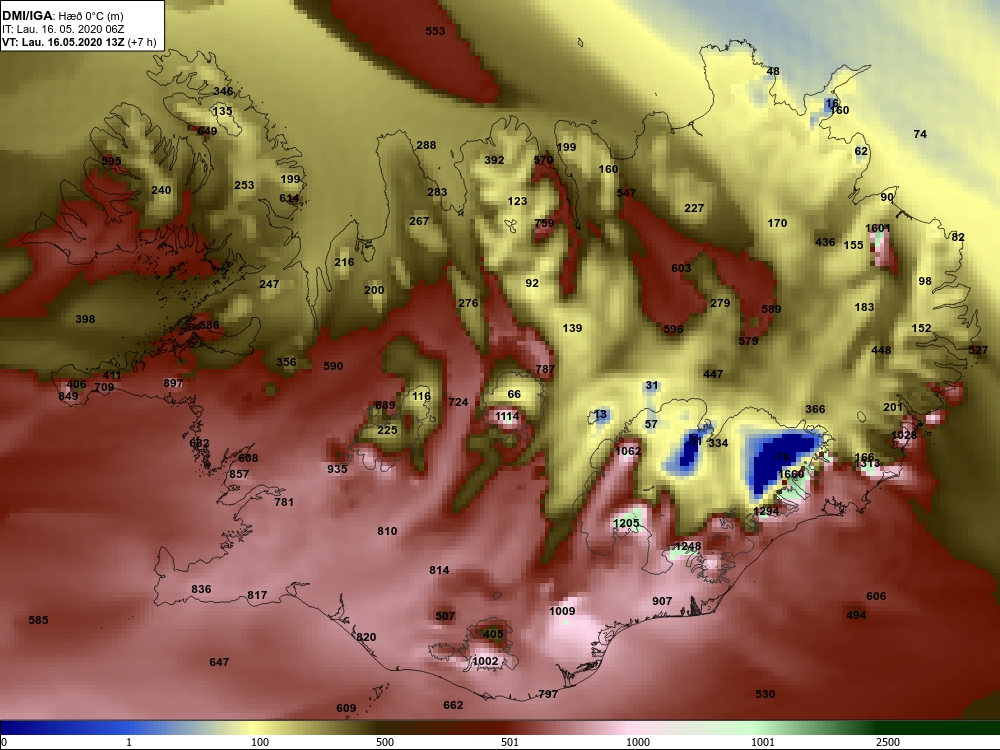Click the map value '547'

(626, 193)
